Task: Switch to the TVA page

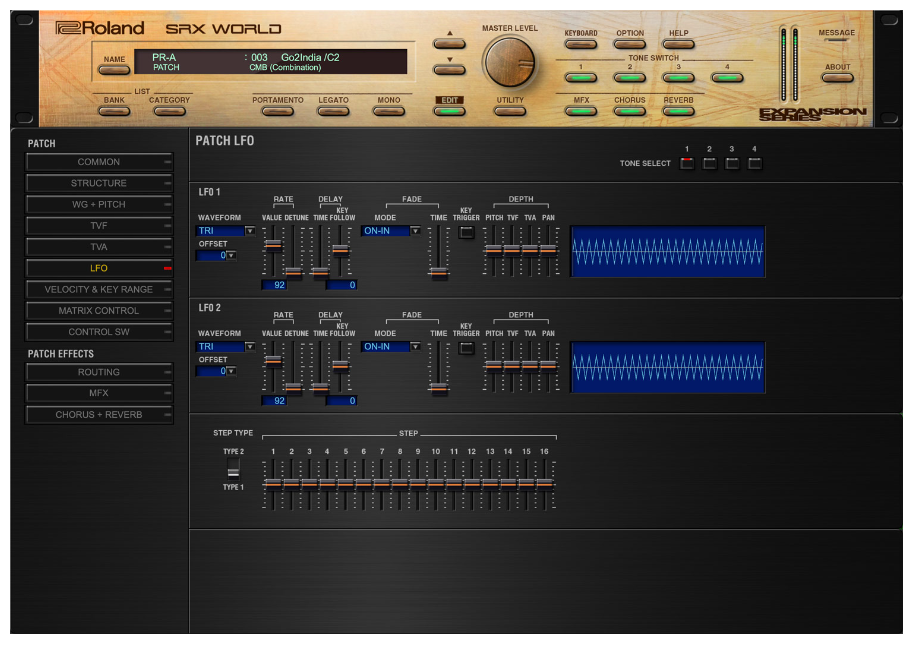Action: tap(99, 247)
